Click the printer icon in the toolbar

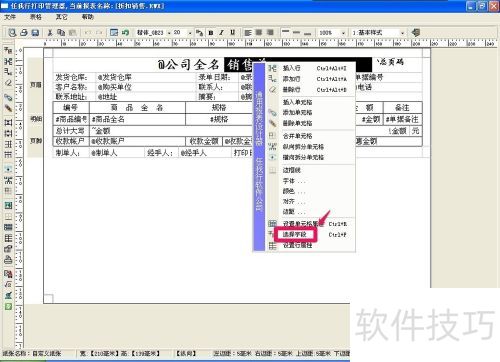(x=24, y=32)
